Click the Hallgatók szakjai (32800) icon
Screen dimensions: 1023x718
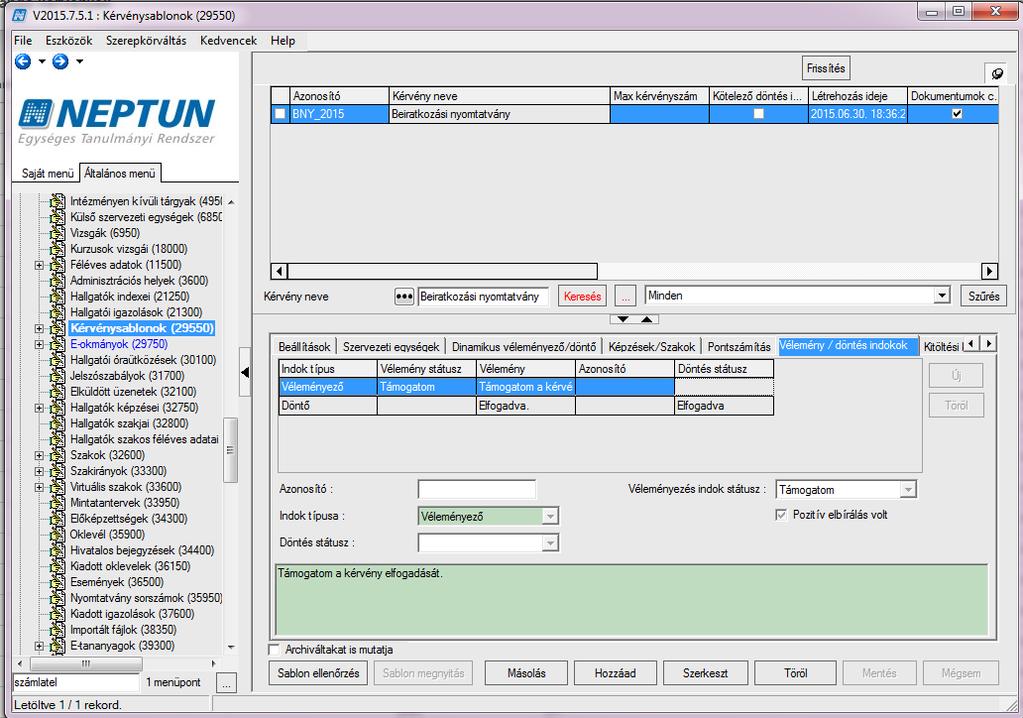[x=58, y=423]
